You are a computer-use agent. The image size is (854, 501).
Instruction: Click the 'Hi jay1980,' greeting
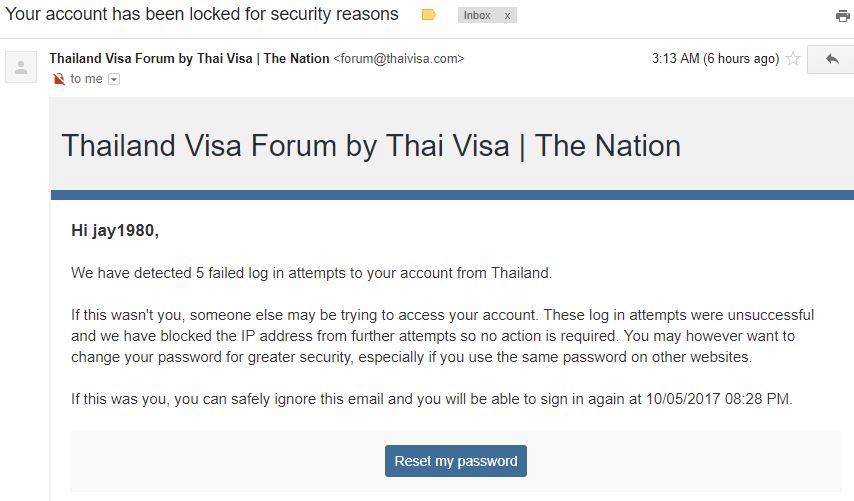pyautogui.click(x=115, y=230)
